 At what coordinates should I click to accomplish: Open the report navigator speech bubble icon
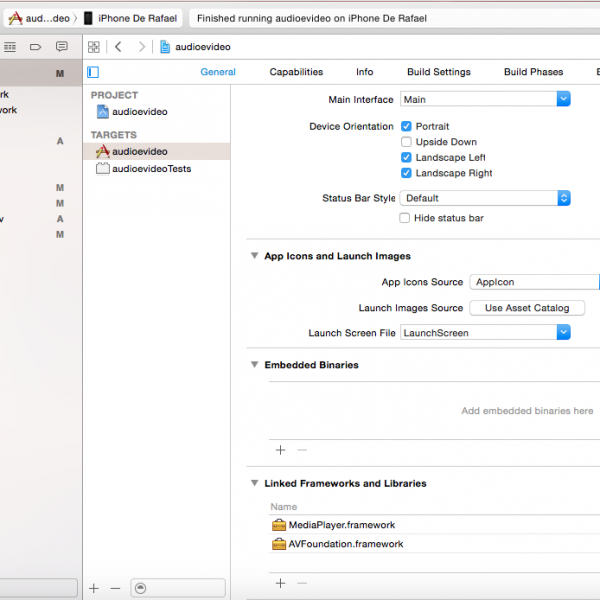62,47
